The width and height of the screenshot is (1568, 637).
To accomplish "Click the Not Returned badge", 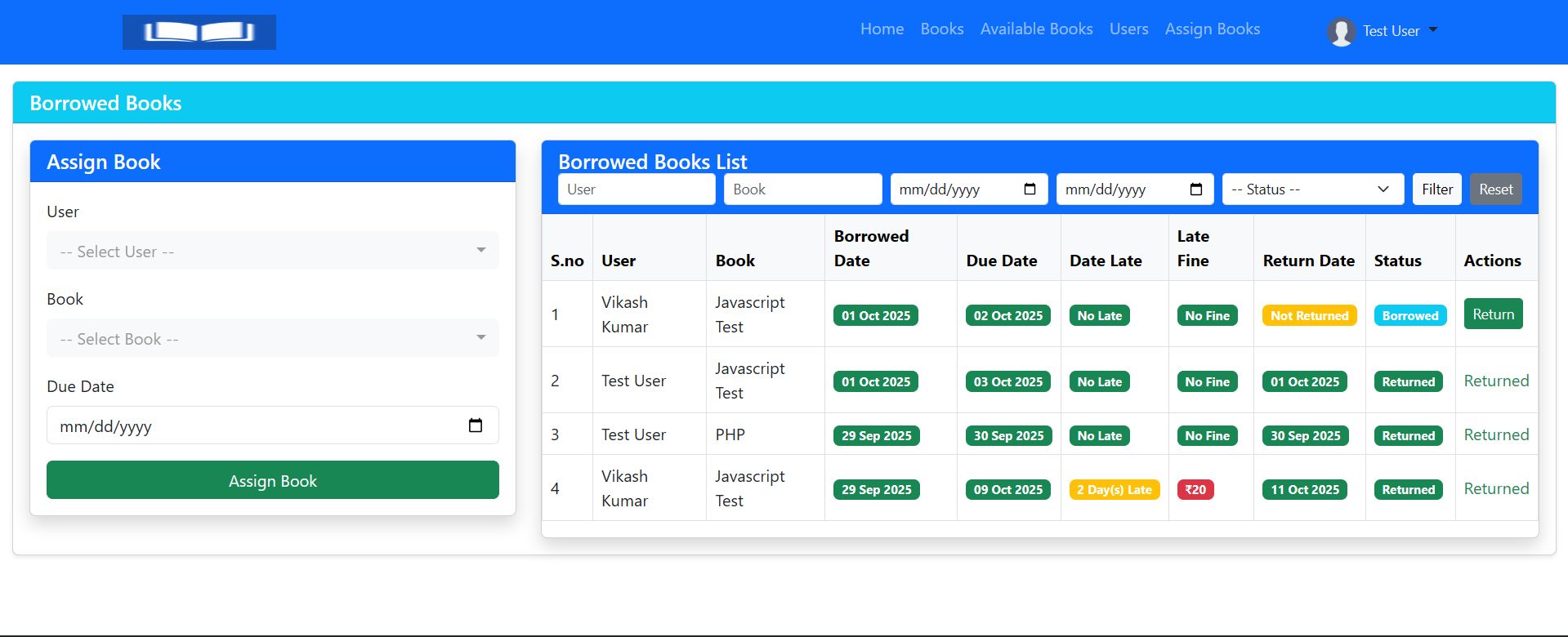I will 1308,316.
